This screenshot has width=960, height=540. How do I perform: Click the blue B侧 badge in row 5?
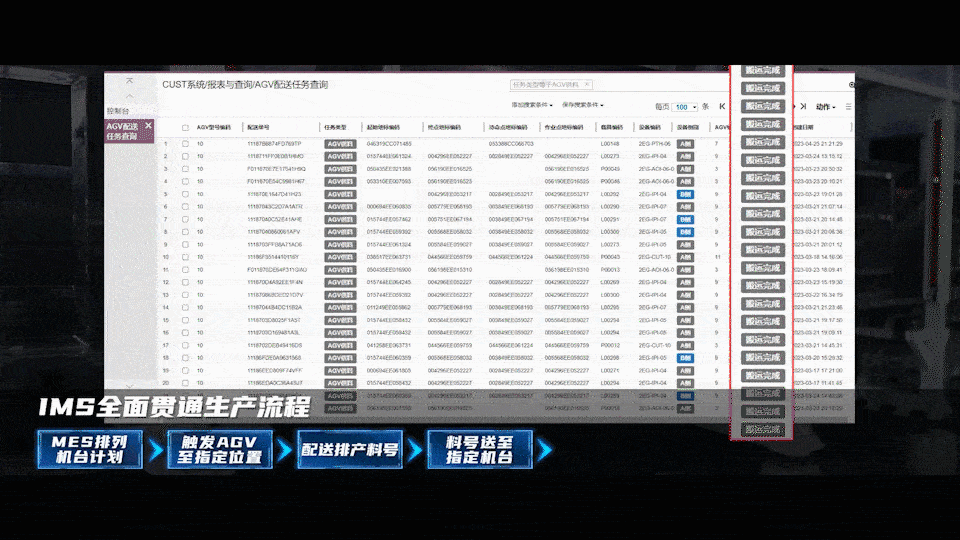685,194
